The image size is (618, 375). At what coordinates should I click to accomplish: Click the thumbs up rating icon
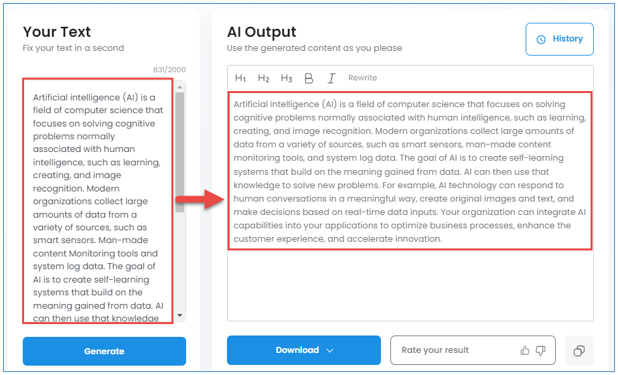(x=525, y=350)
